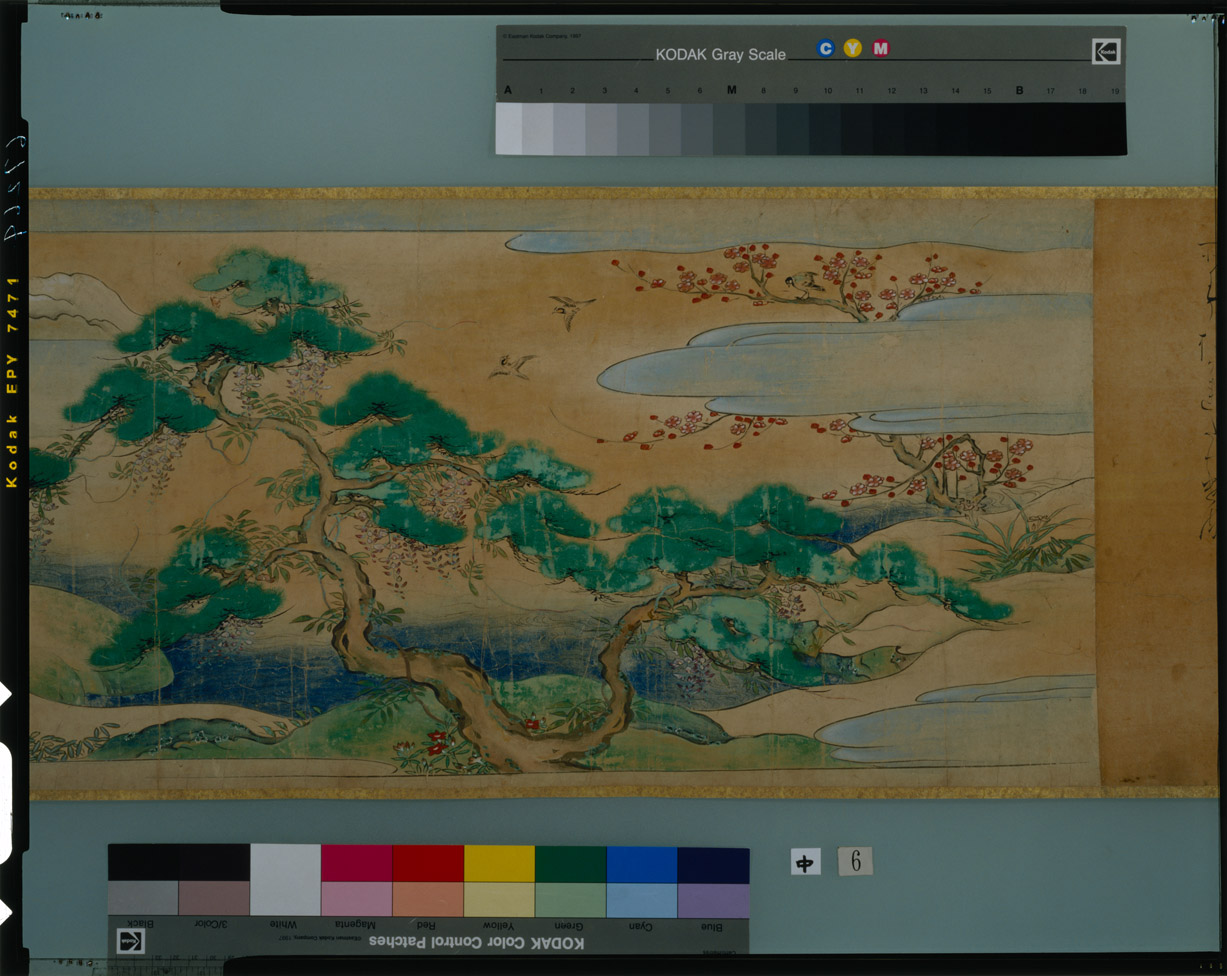
Task: Pick the saturated yellow color patch
Action: click(x=499, y=863)
